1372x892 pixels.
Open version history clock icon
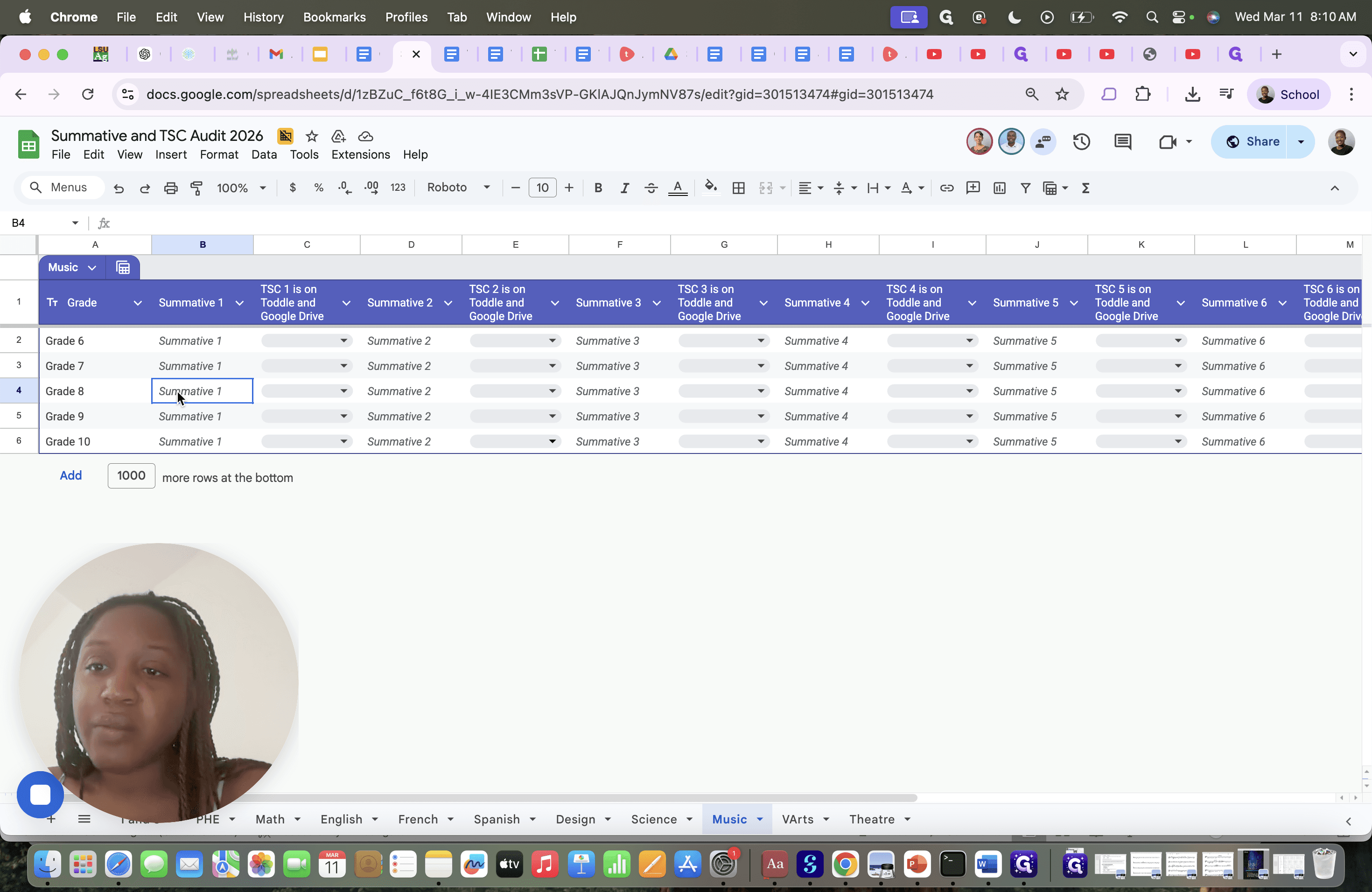pyautogui.click(x=1081, y=142)
